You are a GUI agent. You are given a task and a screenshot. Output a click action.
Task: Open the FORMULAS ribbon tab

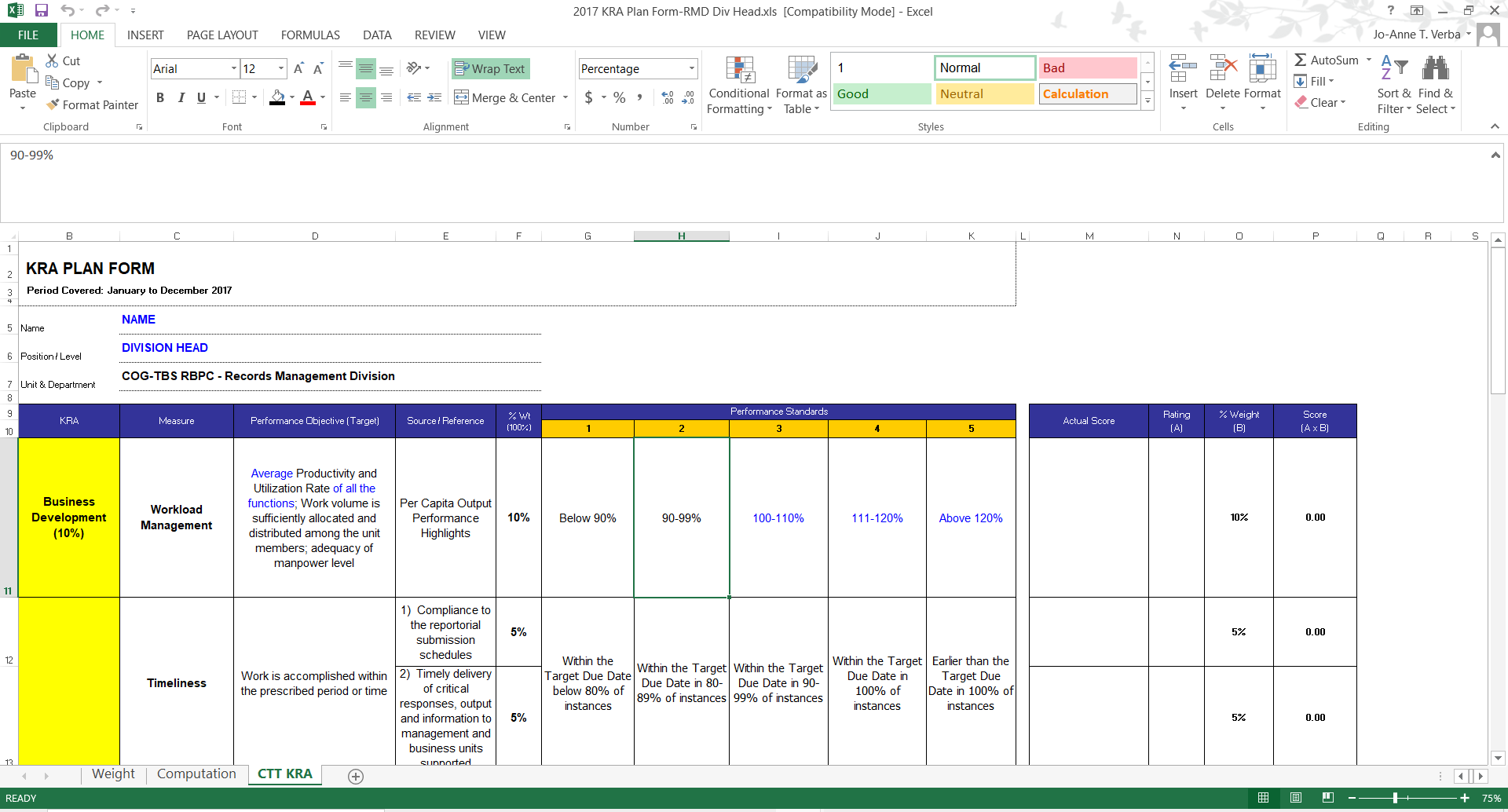[310, 35]
